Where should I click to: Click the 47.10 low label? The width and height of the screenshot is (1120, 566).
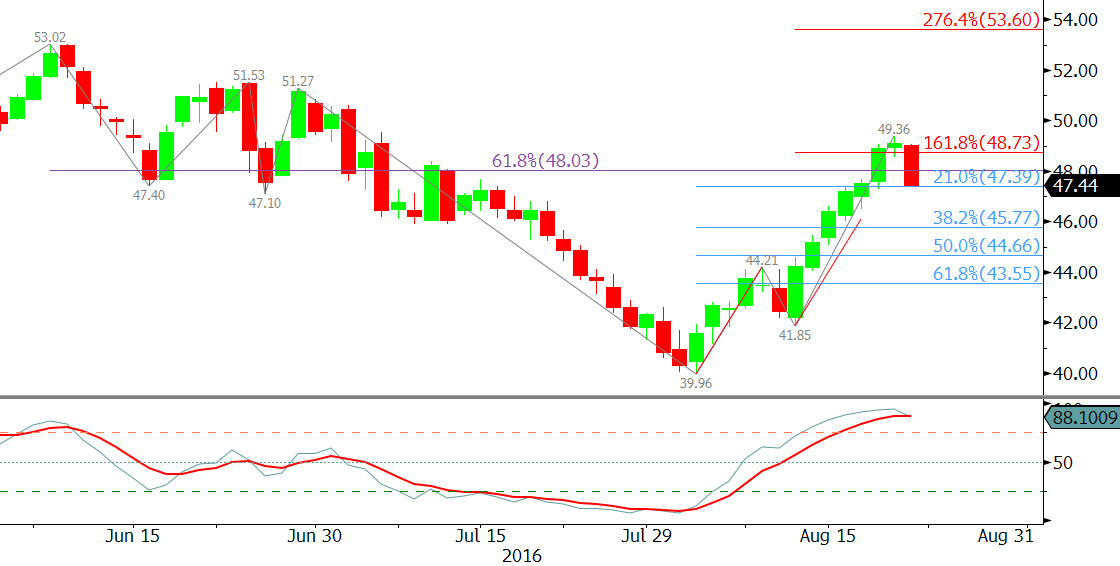pos(265,203)
